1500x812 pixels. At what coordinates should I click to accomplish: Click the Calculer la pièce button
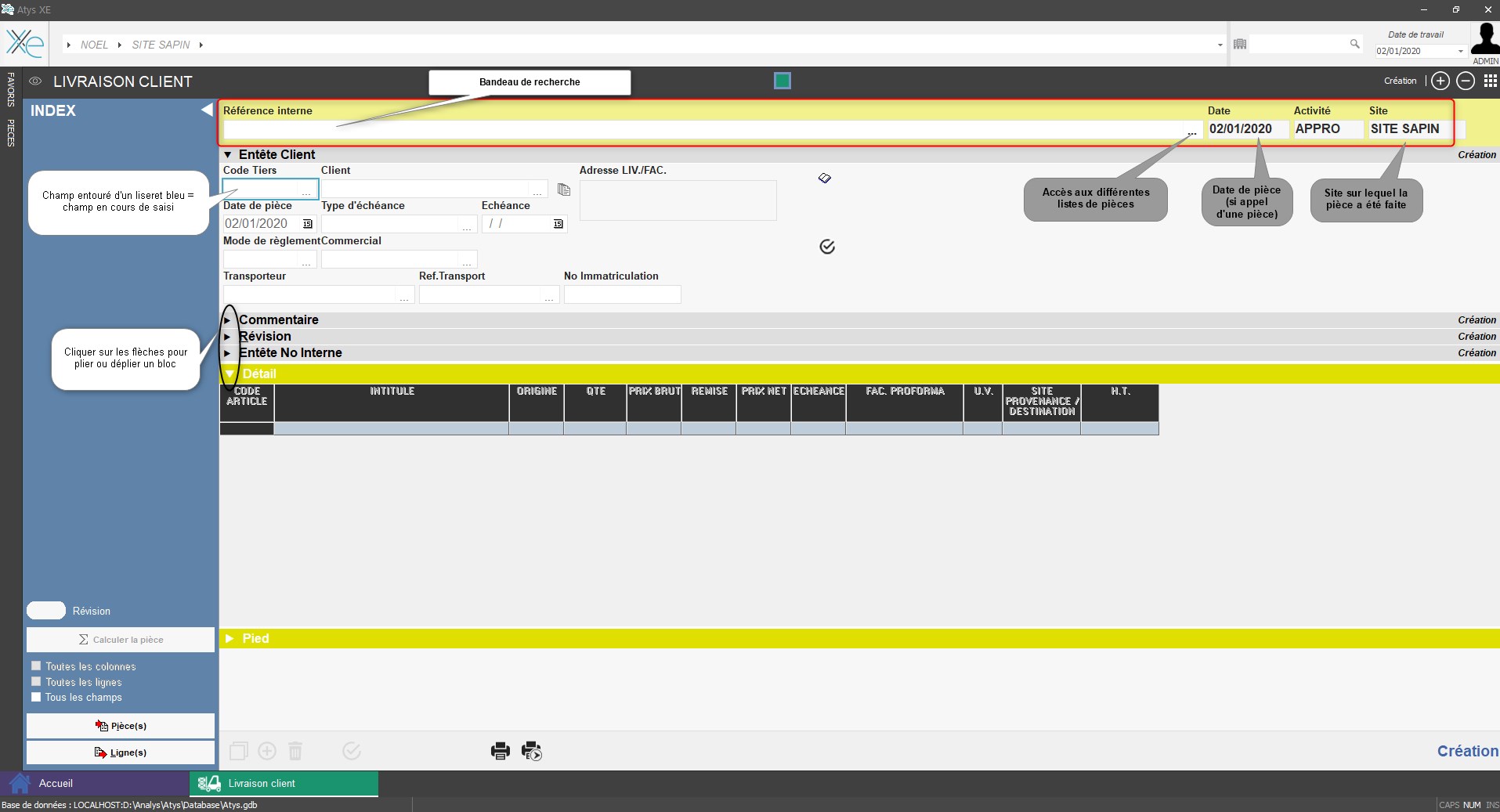pos(121,640)
